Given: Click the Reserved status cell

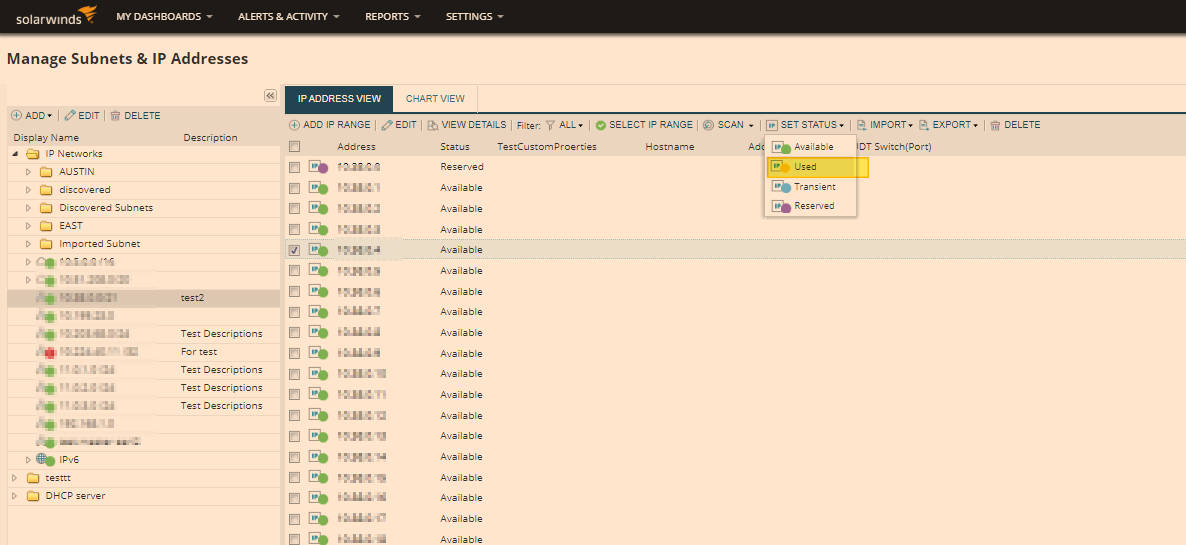Looking at the screenshot, I should [462, 166].
